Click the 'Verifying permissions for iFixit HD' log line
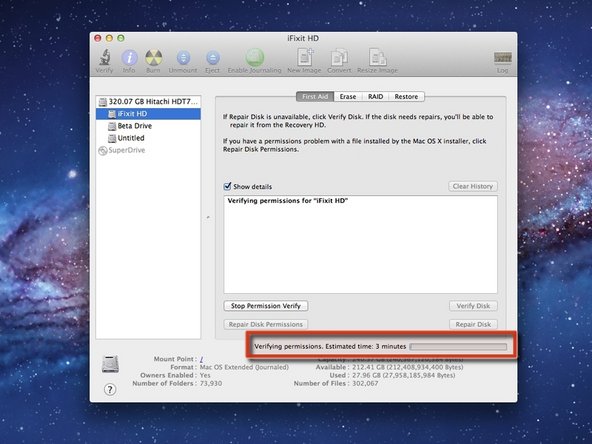 coord(287,201)
